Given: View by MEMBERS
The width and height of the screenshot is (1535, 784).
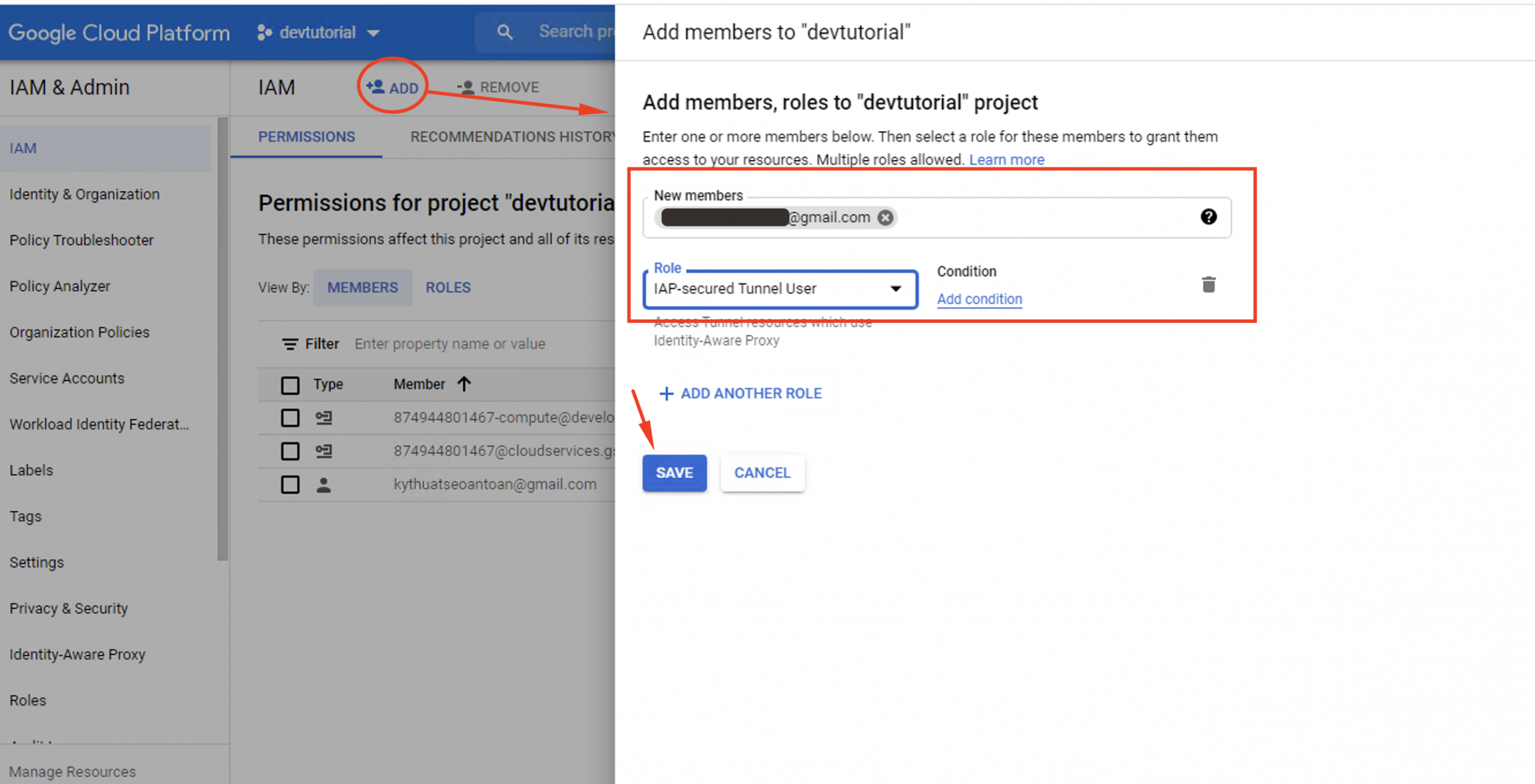Looking at the screenshot, I should coord(362,287).
